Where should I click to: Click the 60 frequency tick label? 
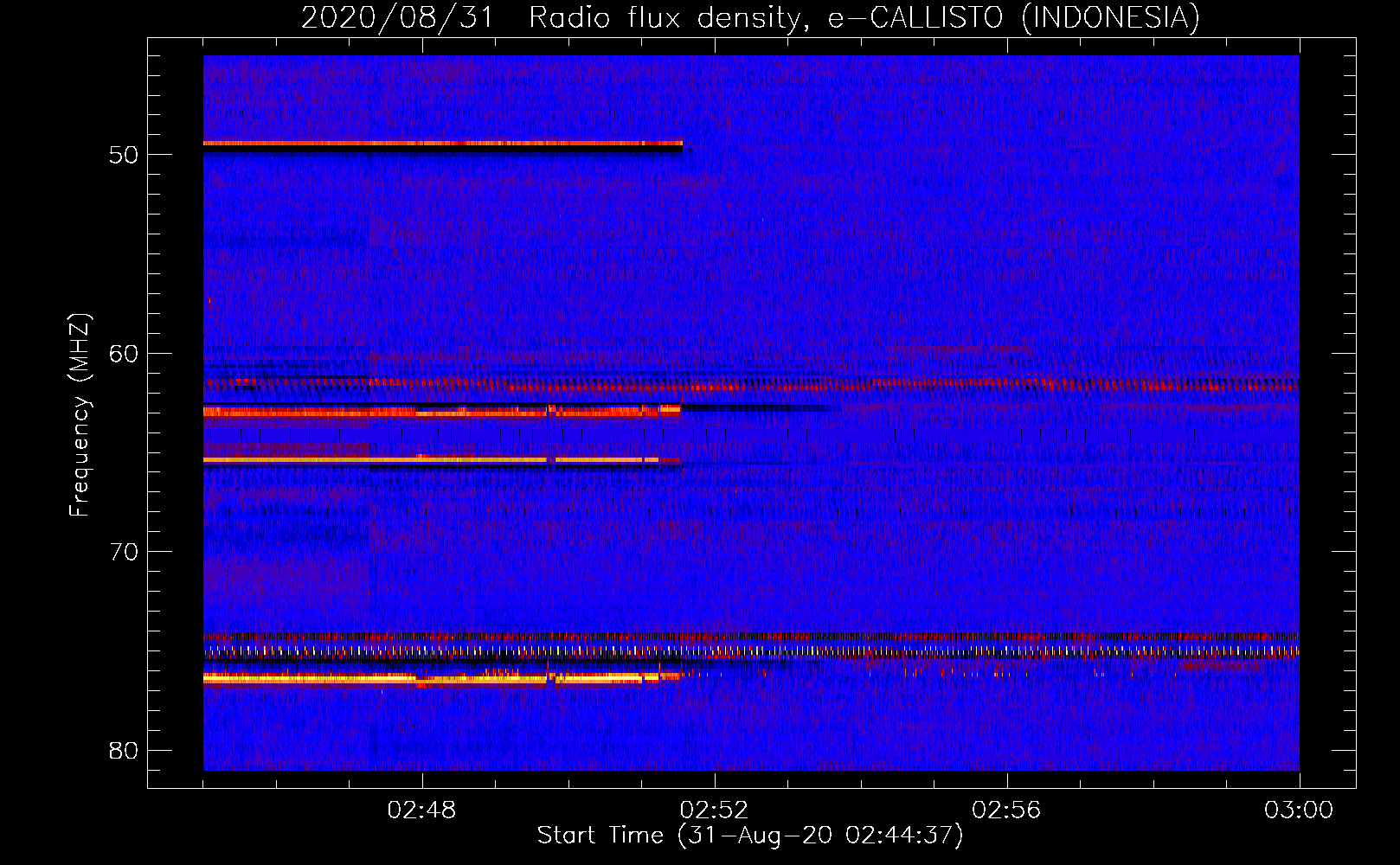[124, 353]
